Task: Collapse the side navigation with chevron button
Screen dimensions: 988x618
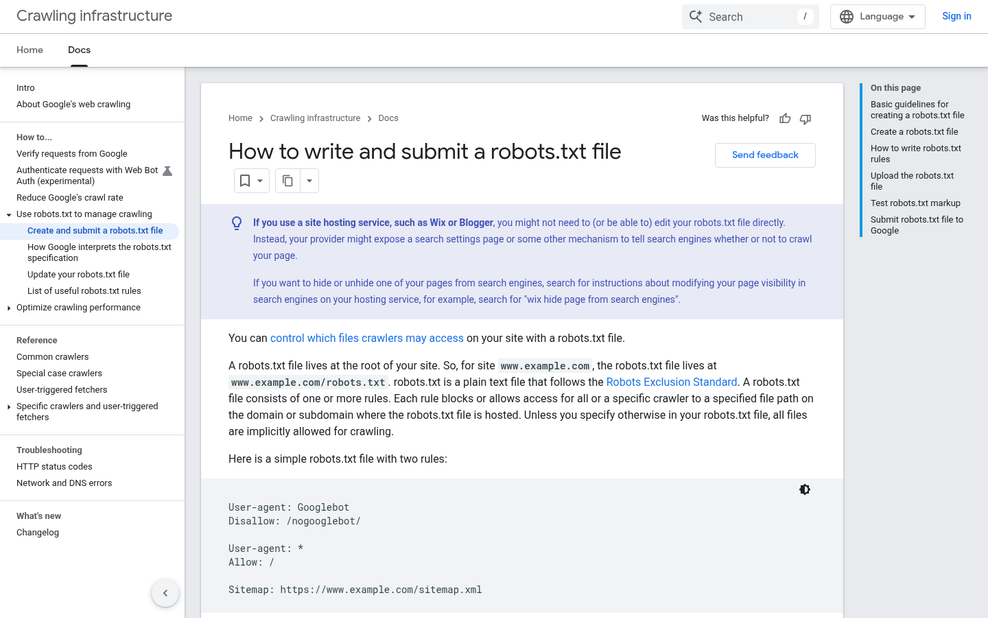Action: (x=165, y=593)
